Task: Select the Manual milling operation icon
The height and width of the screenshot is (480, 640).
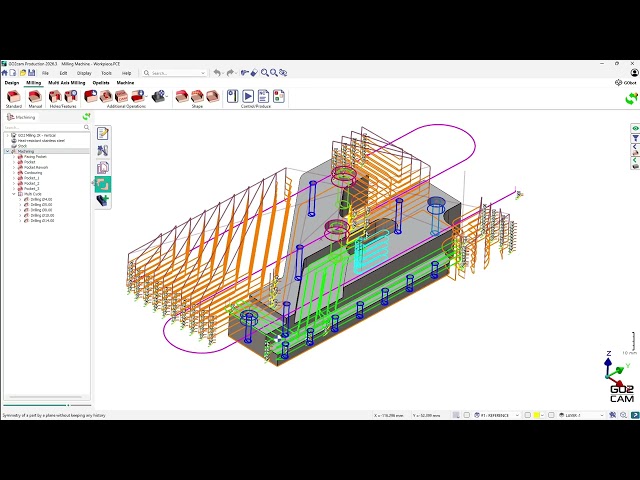Action: pyautogui.click(x=35, y=97)
